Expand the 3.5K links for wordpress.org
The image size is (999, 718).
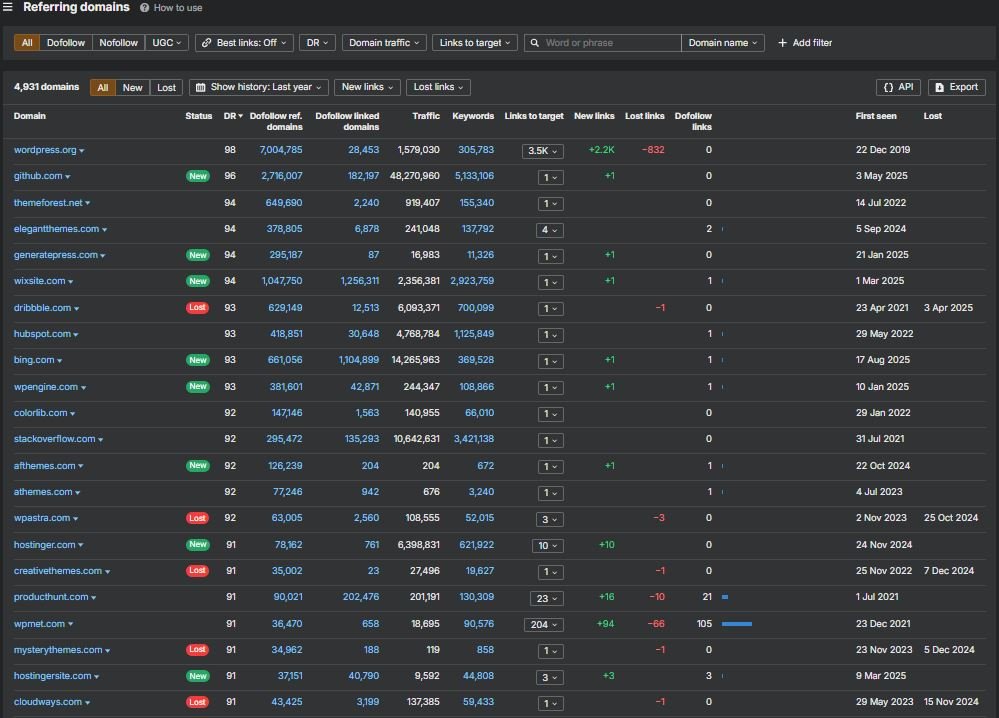coord(542,151)
